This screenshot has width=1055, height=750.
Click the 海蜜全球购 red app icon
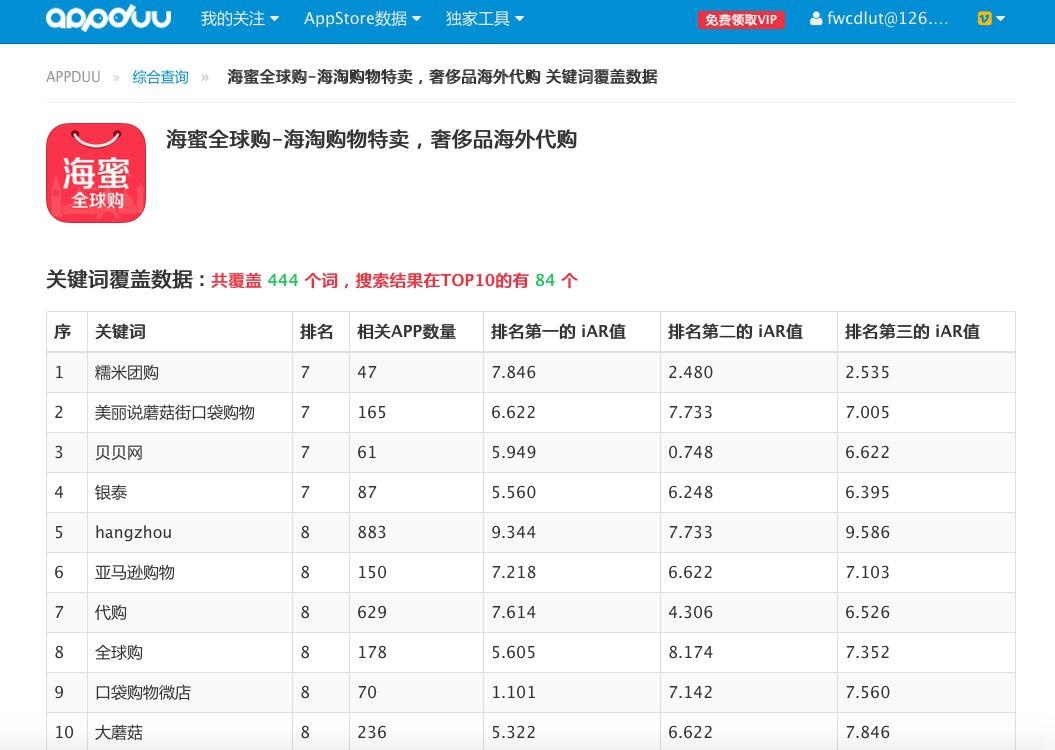click(96, 173)
